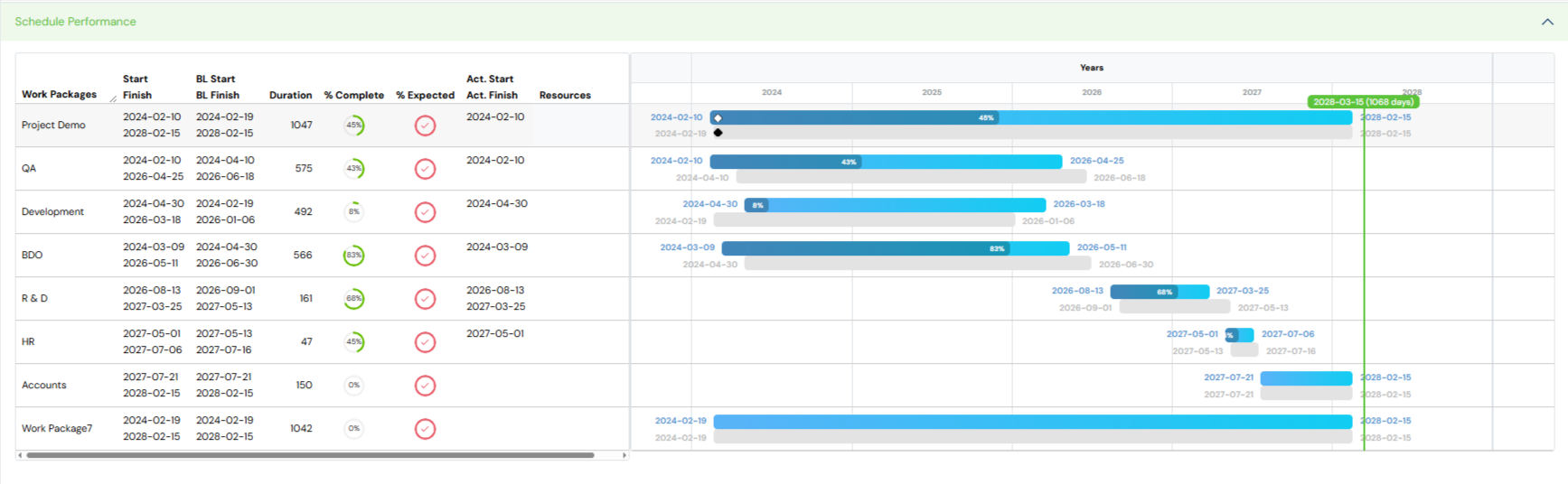Click the % Expected check icon for Development
Viewport: 1568px width, 484px height.
point(425,212)
